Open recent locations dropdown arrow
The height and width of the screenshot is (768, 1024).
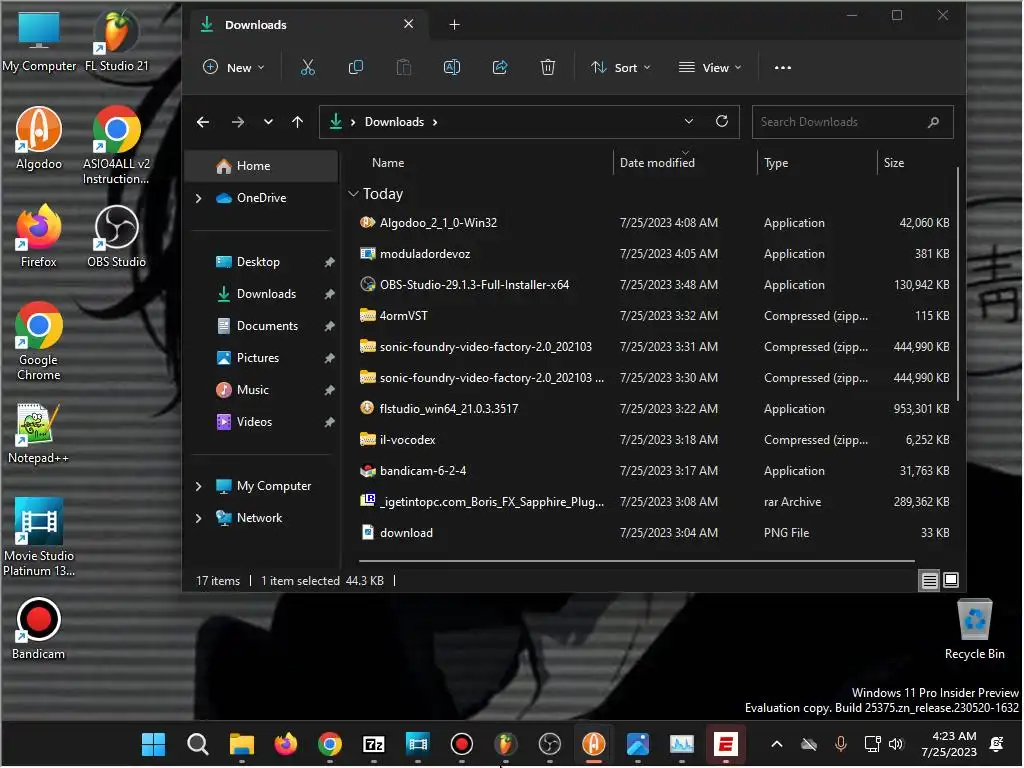tap(268, 121)
